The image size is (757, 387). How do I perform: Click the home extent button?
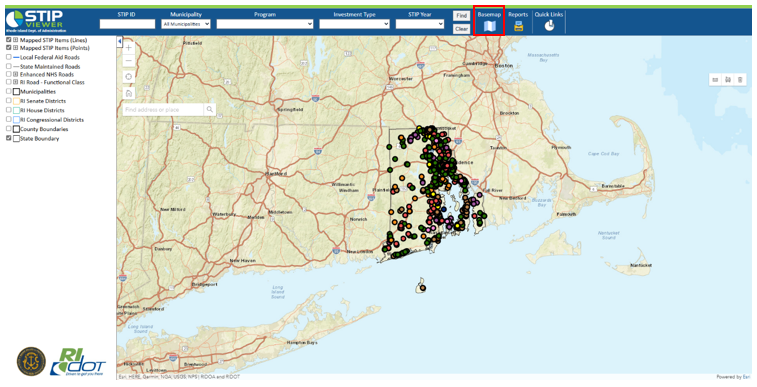tap(129, 93)
